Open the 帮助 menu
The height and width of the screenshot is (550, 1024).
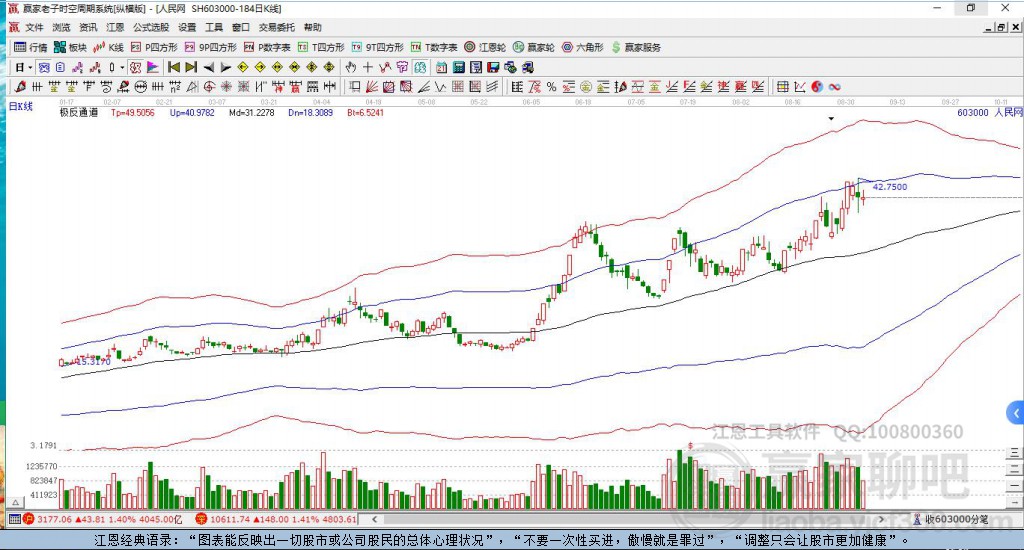pos(313,27)
